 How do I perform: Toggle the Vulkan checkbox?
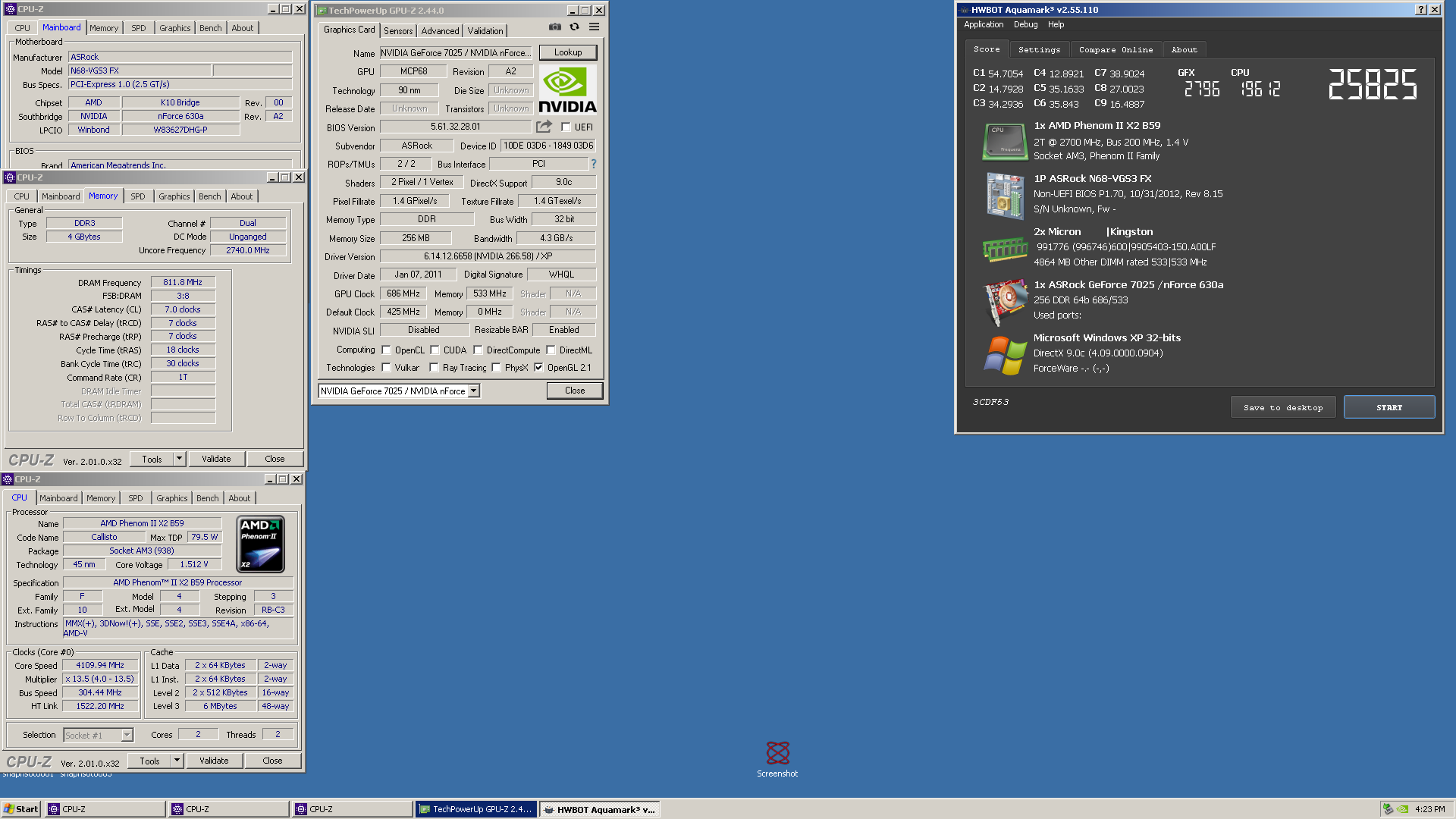387,368
